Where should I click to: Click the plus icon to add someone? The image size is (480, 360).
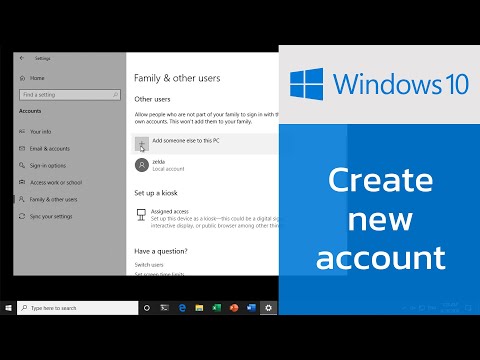[x=142, y=144]
